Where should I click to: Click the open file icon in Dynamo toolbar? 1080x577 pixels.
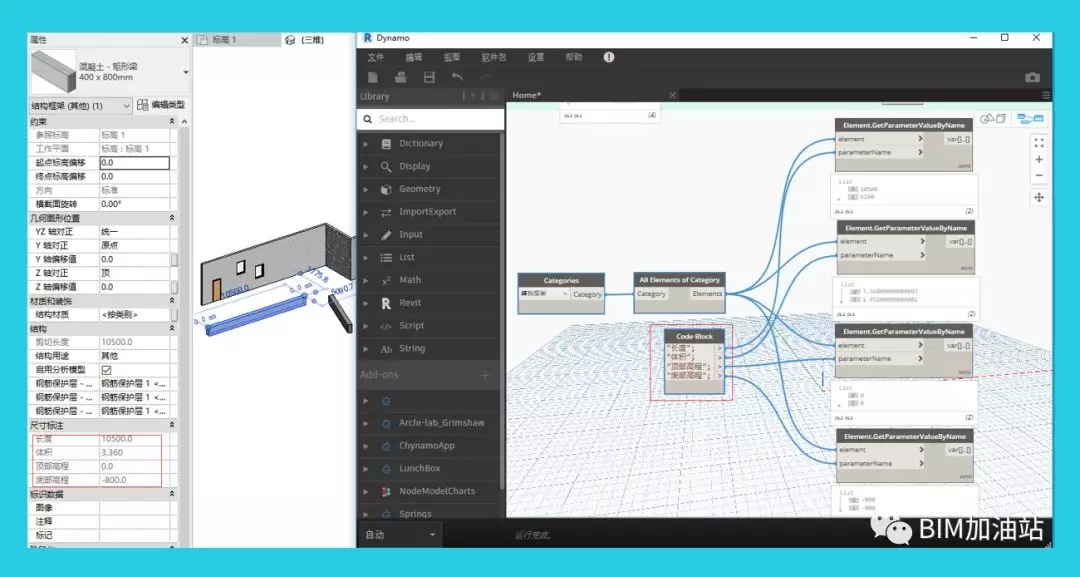[400, 77]
